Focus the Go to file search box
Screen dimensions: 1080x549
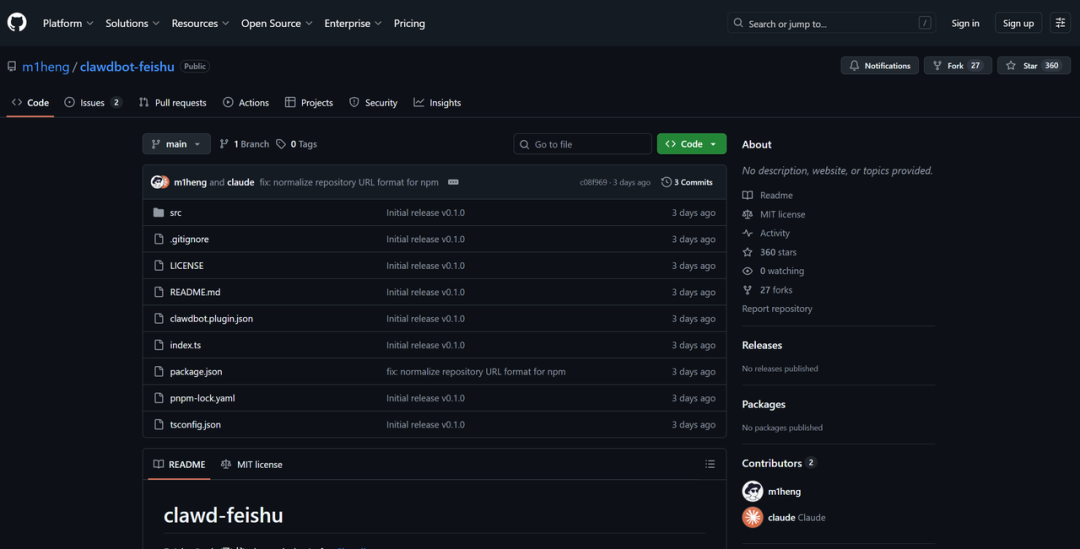pyautogui.click(x=582, y=144)
